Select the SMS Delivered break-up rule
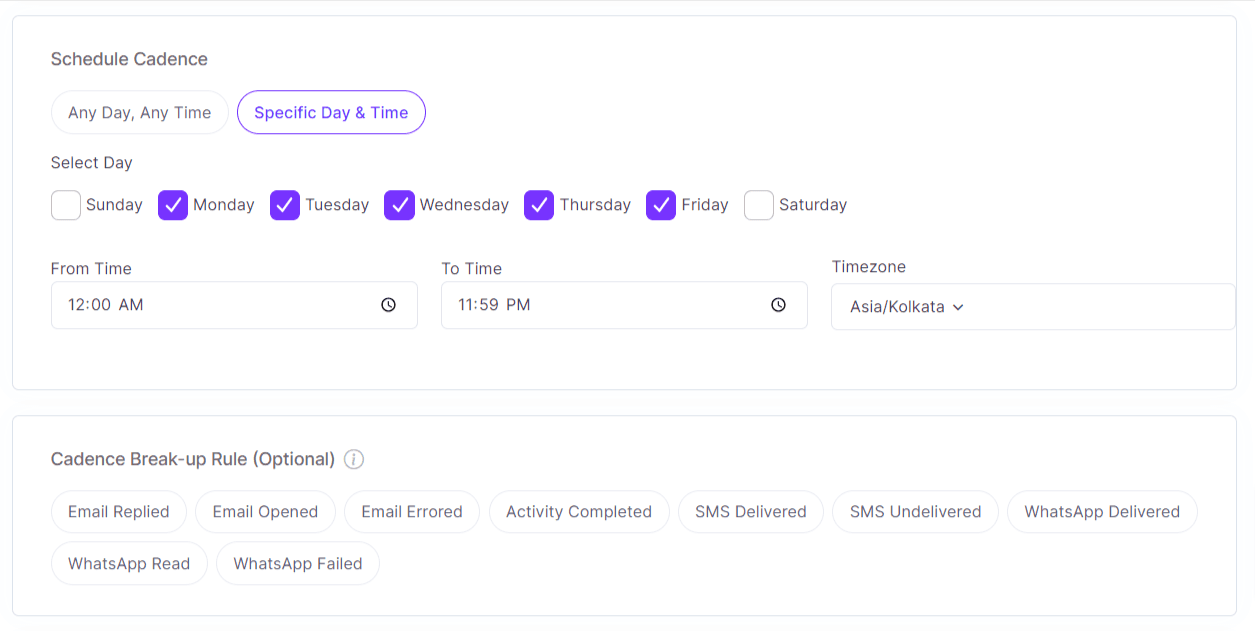The image size is (1255, 631). [750, 511]
